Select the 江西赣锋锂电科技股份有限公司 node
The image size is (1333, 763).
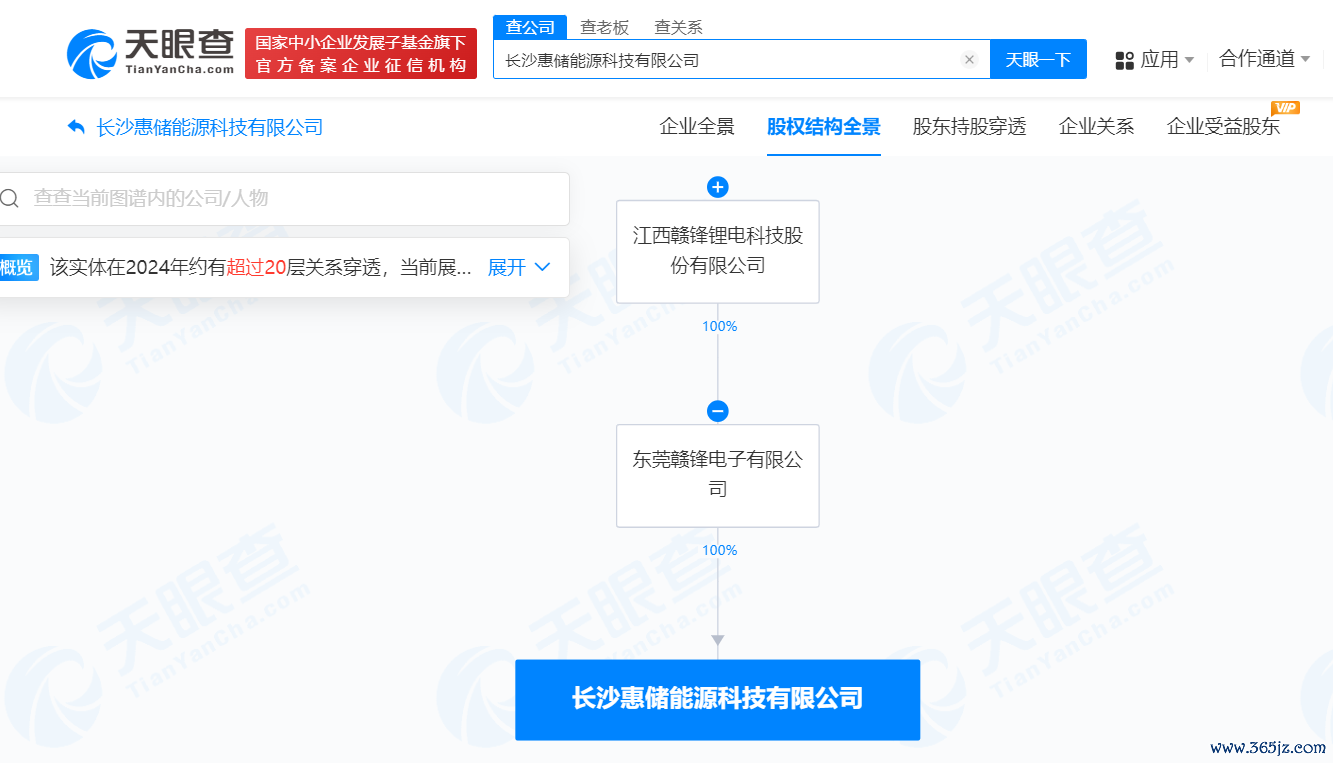[x=718, y=251]
